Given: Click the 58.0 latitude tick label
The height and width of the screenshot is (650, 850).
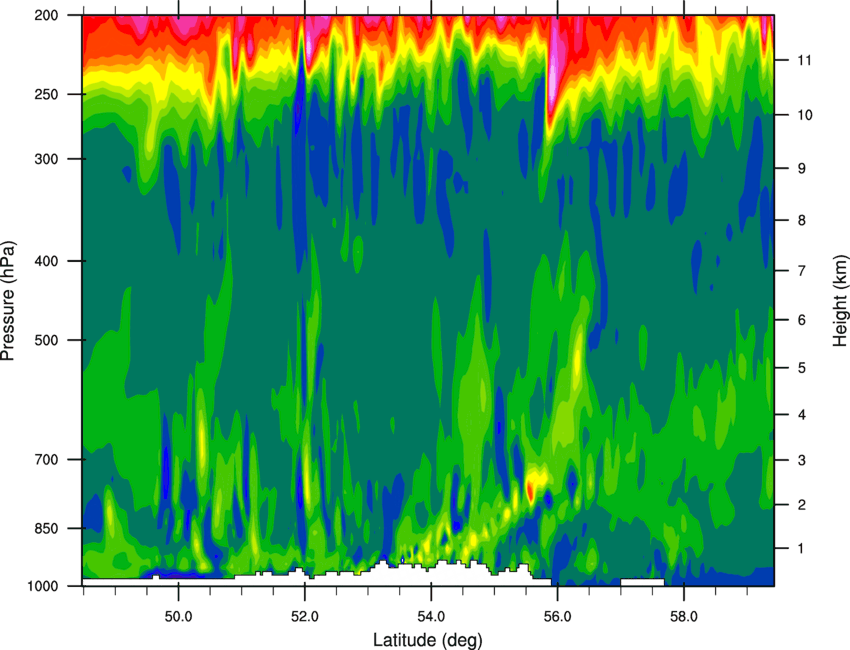Looking at the screenshot, I should pos(684,617).
